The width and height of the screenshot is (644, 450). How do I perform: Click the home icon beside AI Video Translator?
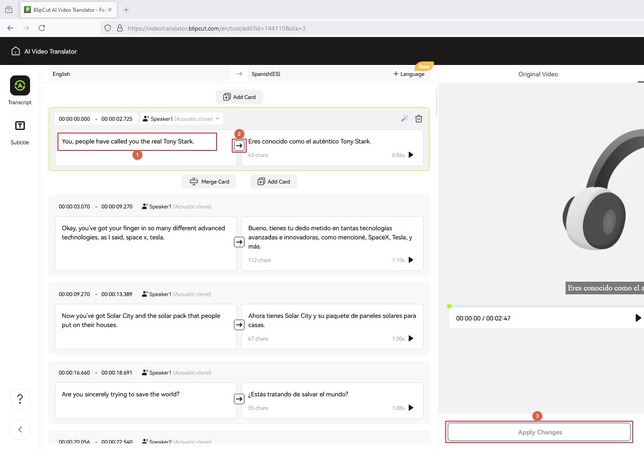click(15, 51)
